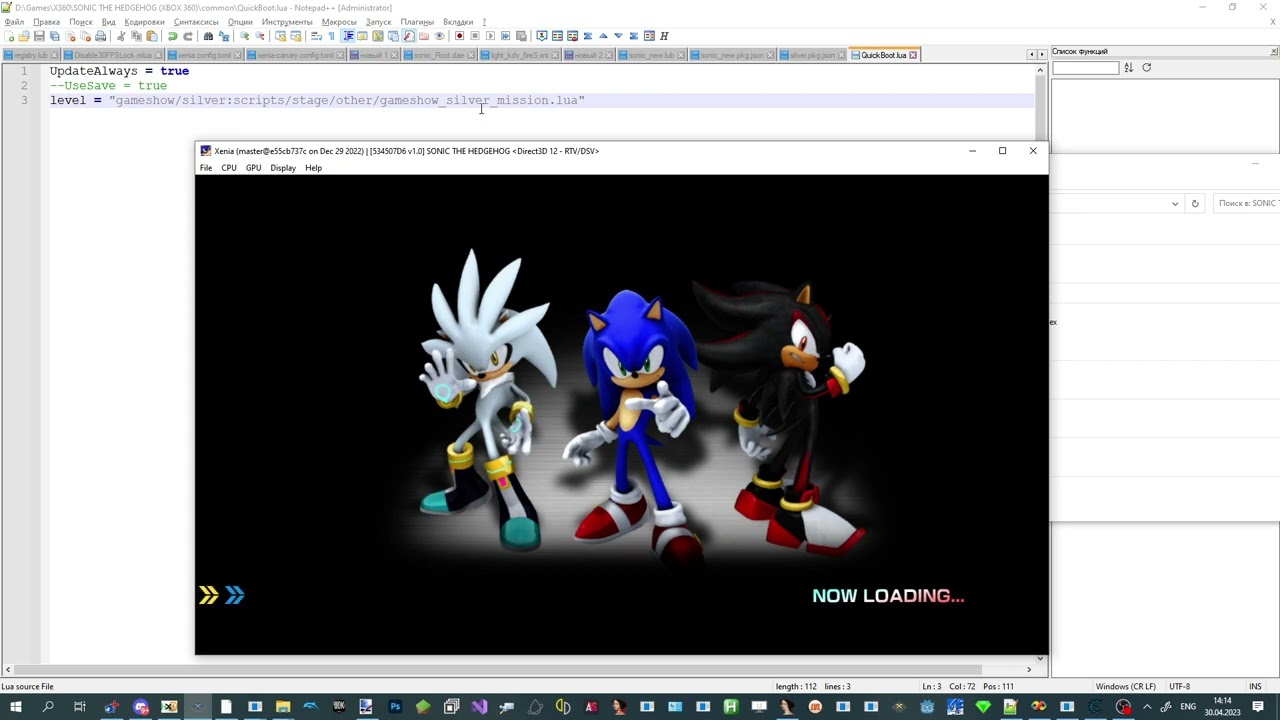
Task: Click the UTF-8 encoding in status bar
Action: [1180, 687]
